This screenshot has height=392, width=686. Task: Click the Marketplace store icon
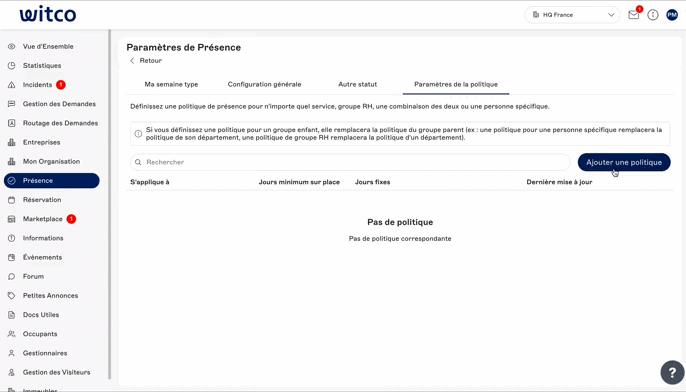click(x=11, y=219)
